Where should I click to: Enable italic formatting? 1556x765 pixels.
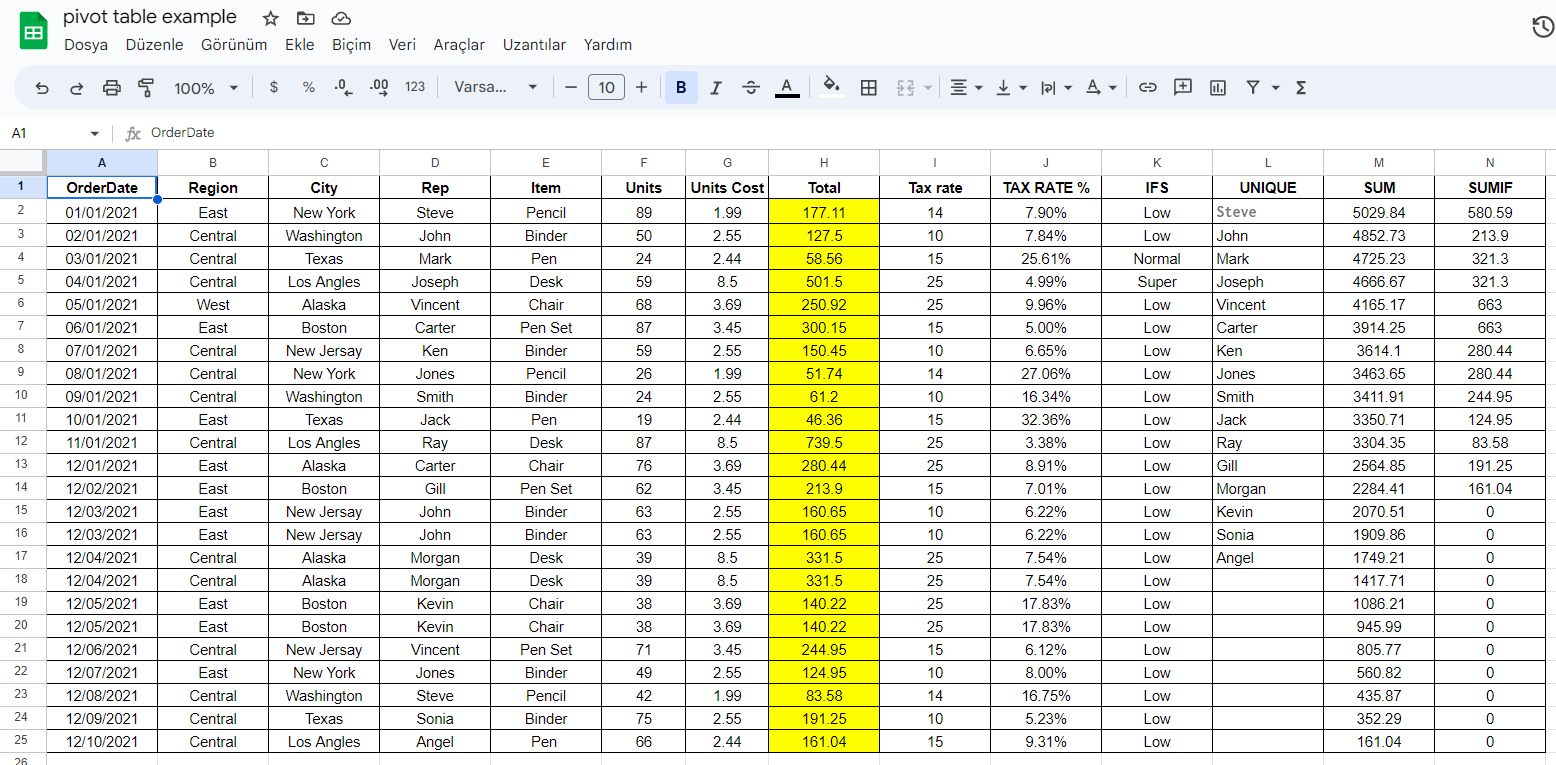[x=716, y=87]
